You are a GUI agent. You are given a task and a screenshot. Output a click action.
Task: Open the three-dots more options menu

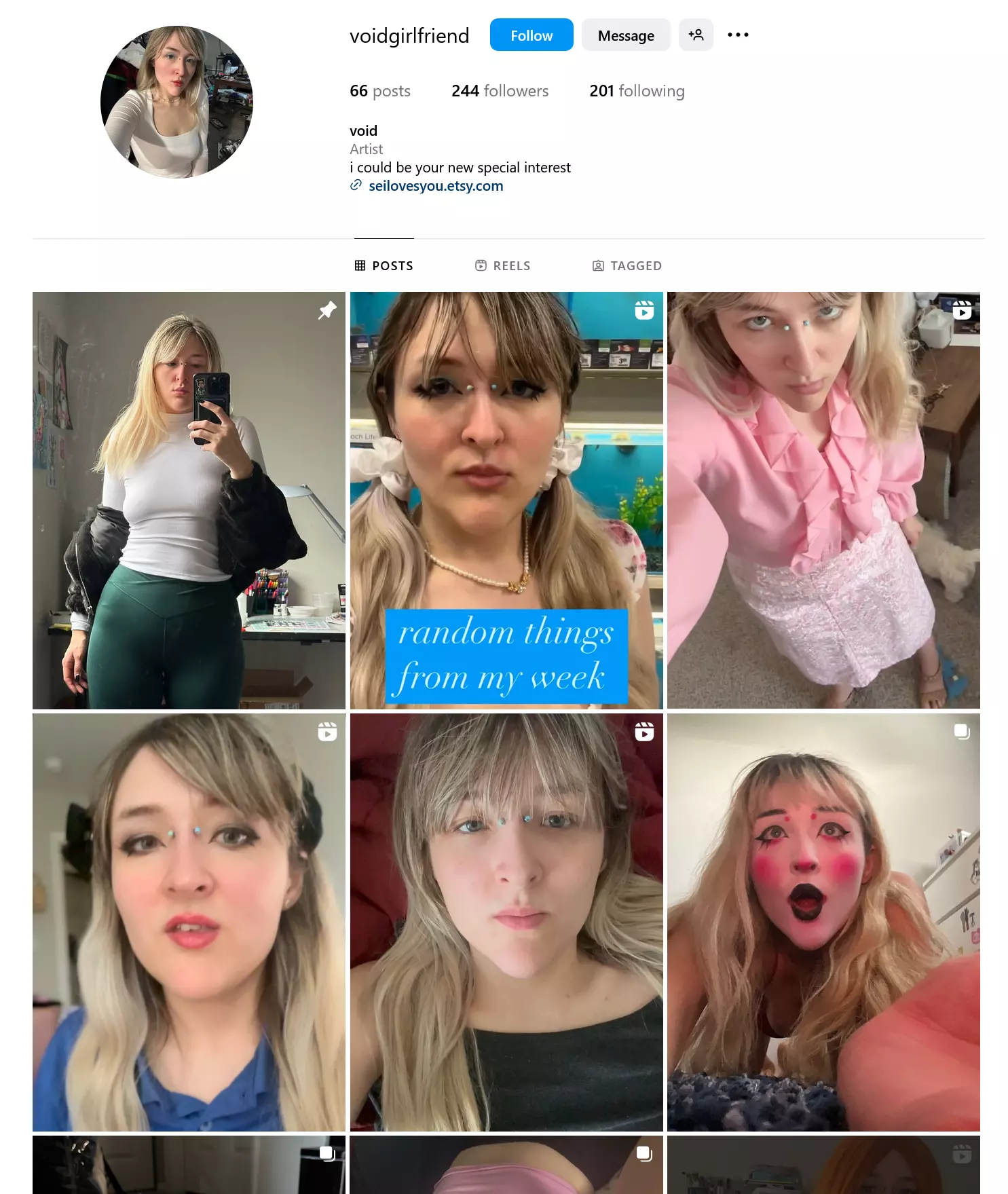pos(738,35)
